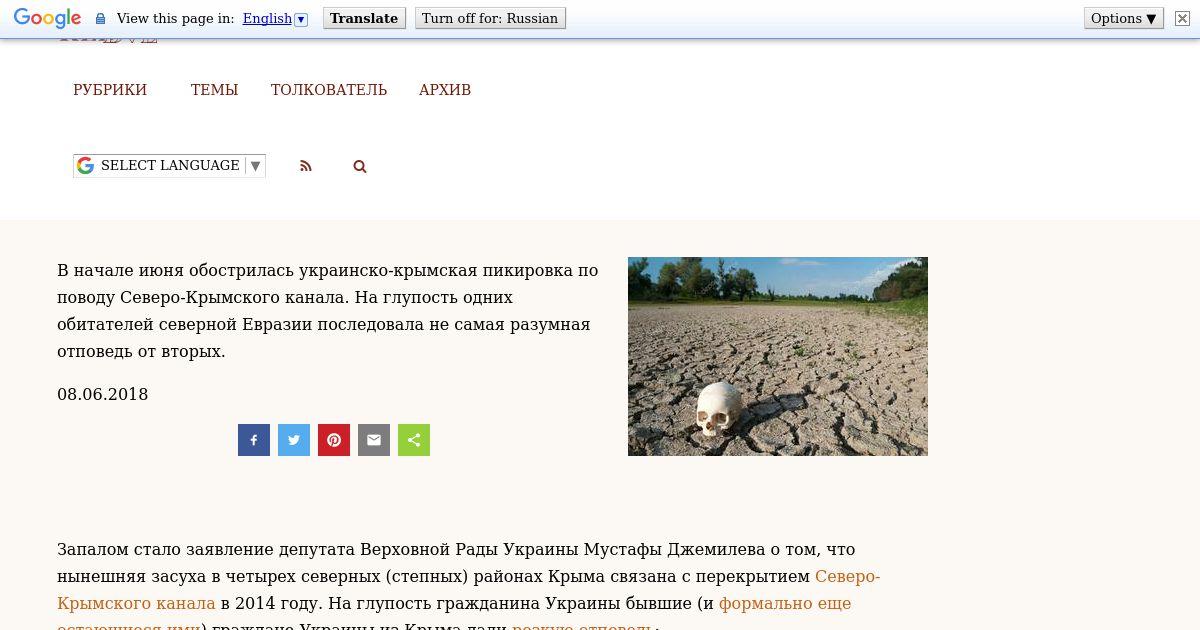Open the ТЕМЫ menu item
The height and width of the screenshot is (630, 1200).
click(x=214, y=90)
